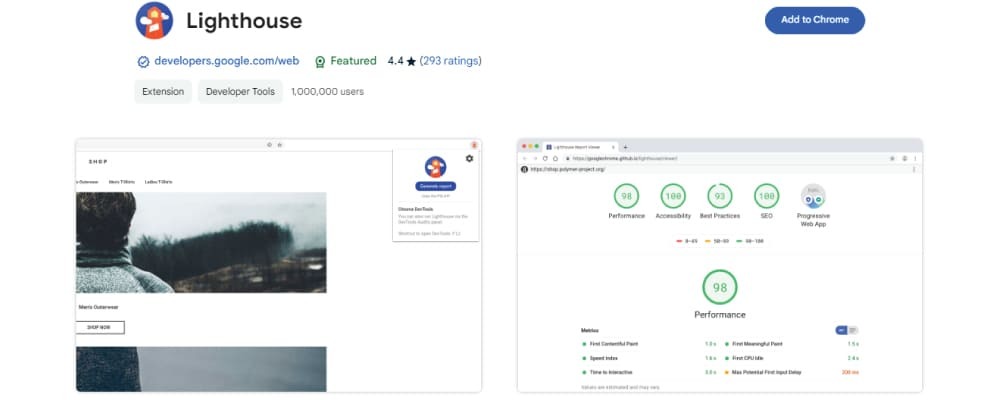Click the green Featured award badge icon
The width and height of the screenshot is (1000, 400).
coord(320,61)
